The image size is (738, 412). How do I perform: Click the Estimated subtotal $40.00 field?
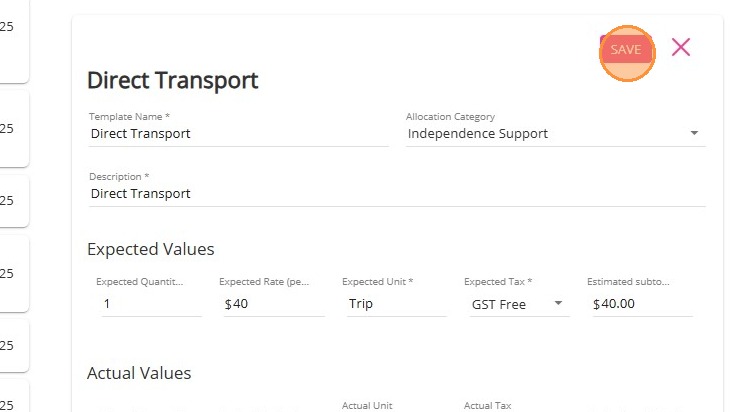pyautogui.click(x=640, y=304)
